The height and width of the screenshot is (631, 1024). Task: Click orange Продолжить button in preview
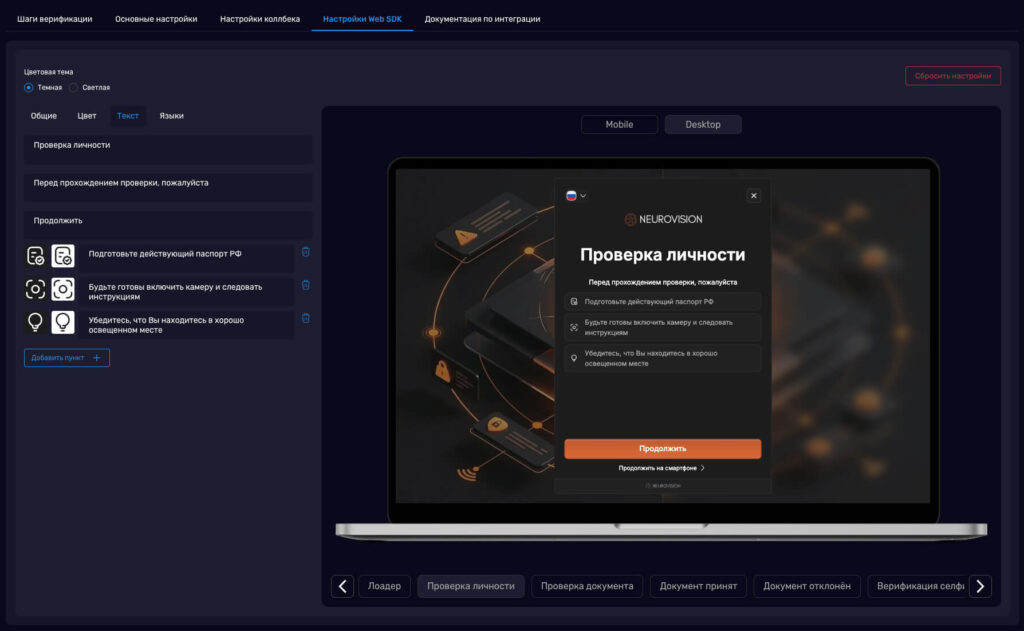pos(662,449)
